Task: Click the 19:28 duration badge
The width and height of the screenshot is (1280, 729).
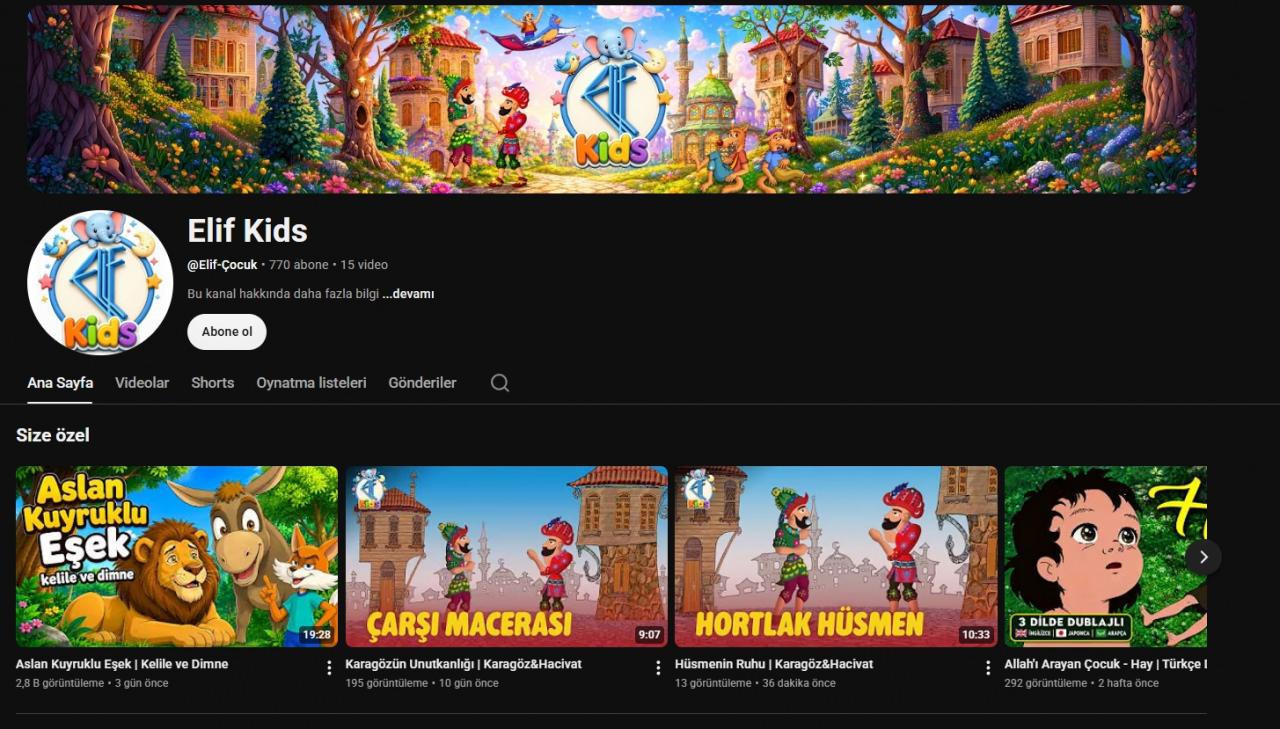Action: [x=316, y=634]
